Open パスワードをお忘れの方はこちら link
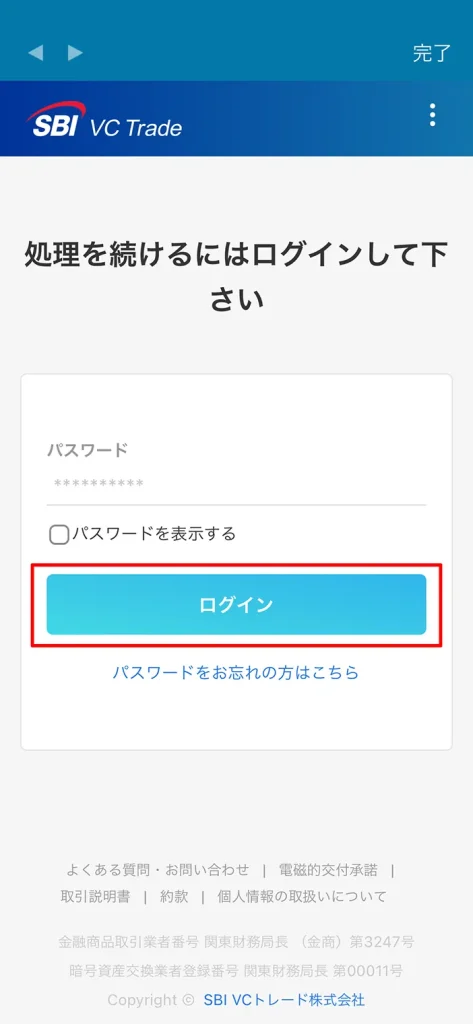Image resolution: width=473 pixels, height=1024 pixels. coord(236,673)
